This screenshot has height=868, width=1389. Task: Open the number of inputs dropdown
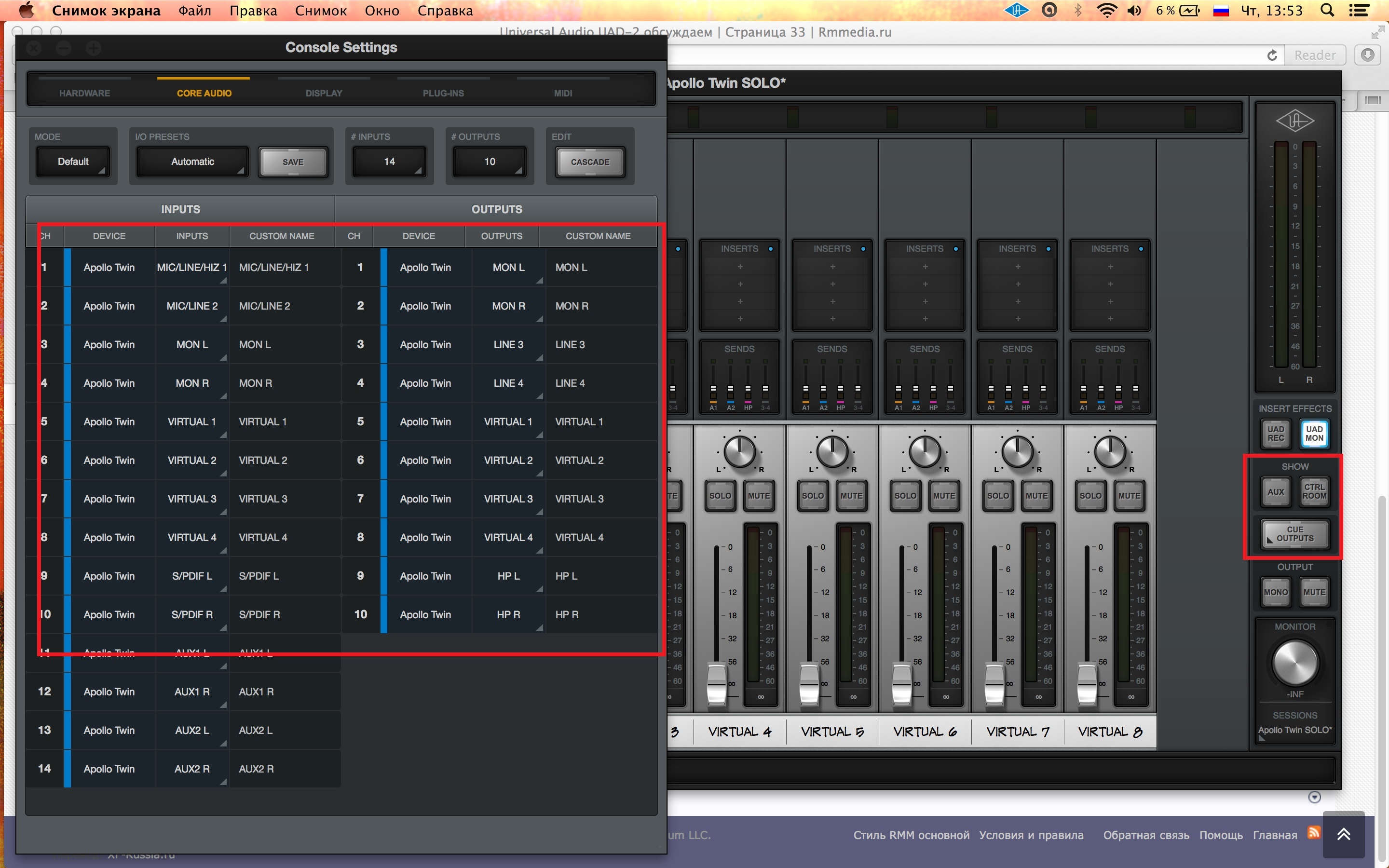389,162
